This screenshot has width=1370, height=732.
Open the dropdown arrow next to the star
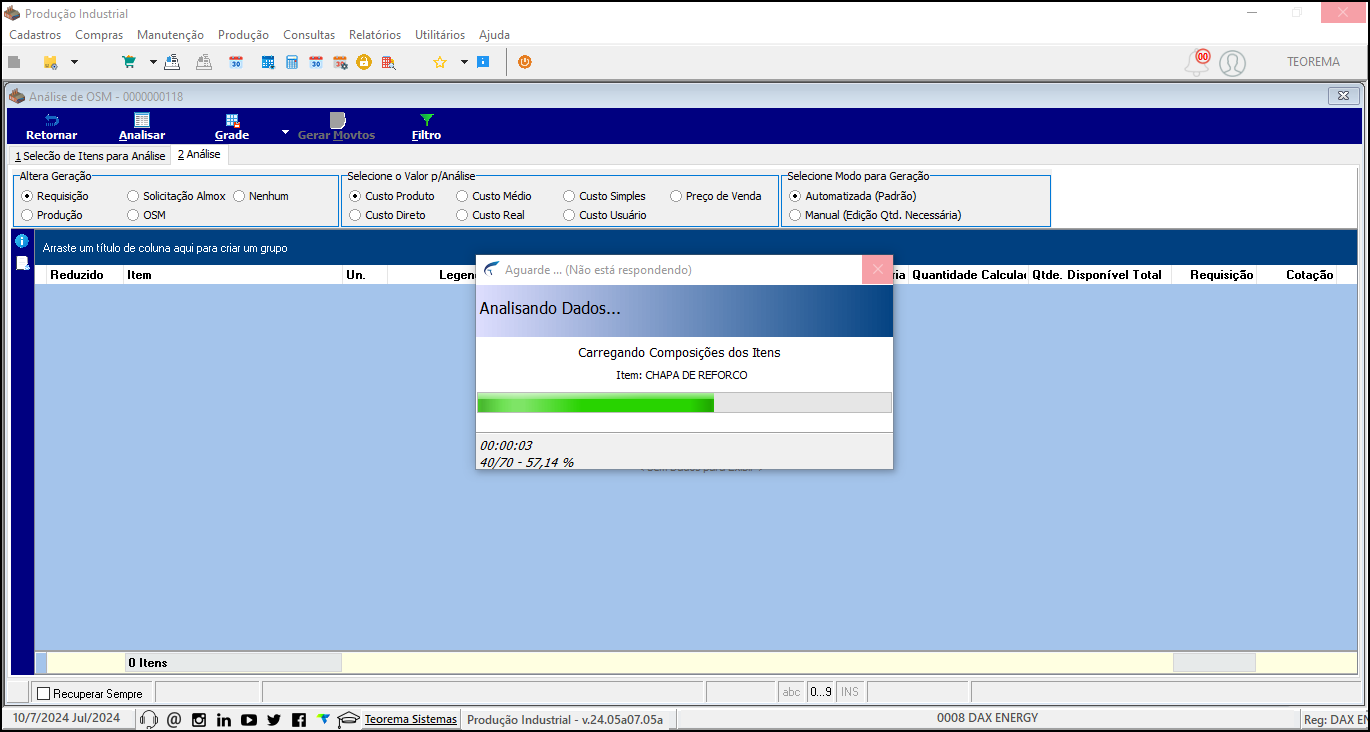click(464, 62)
